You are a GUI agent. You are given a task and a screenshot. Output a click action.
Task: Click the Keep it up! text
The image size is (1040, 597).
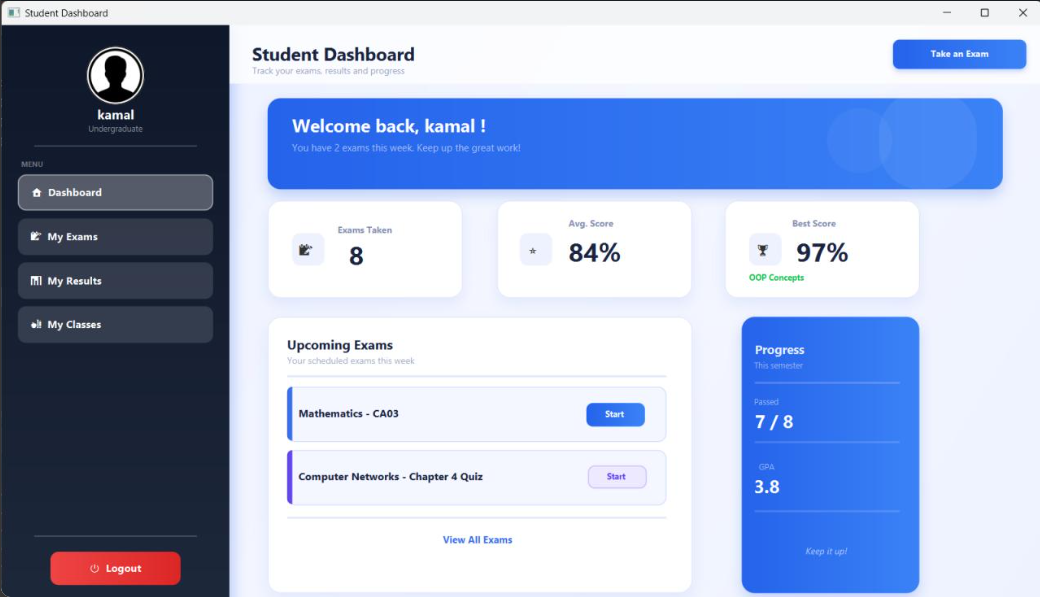[x=826, y=551]
